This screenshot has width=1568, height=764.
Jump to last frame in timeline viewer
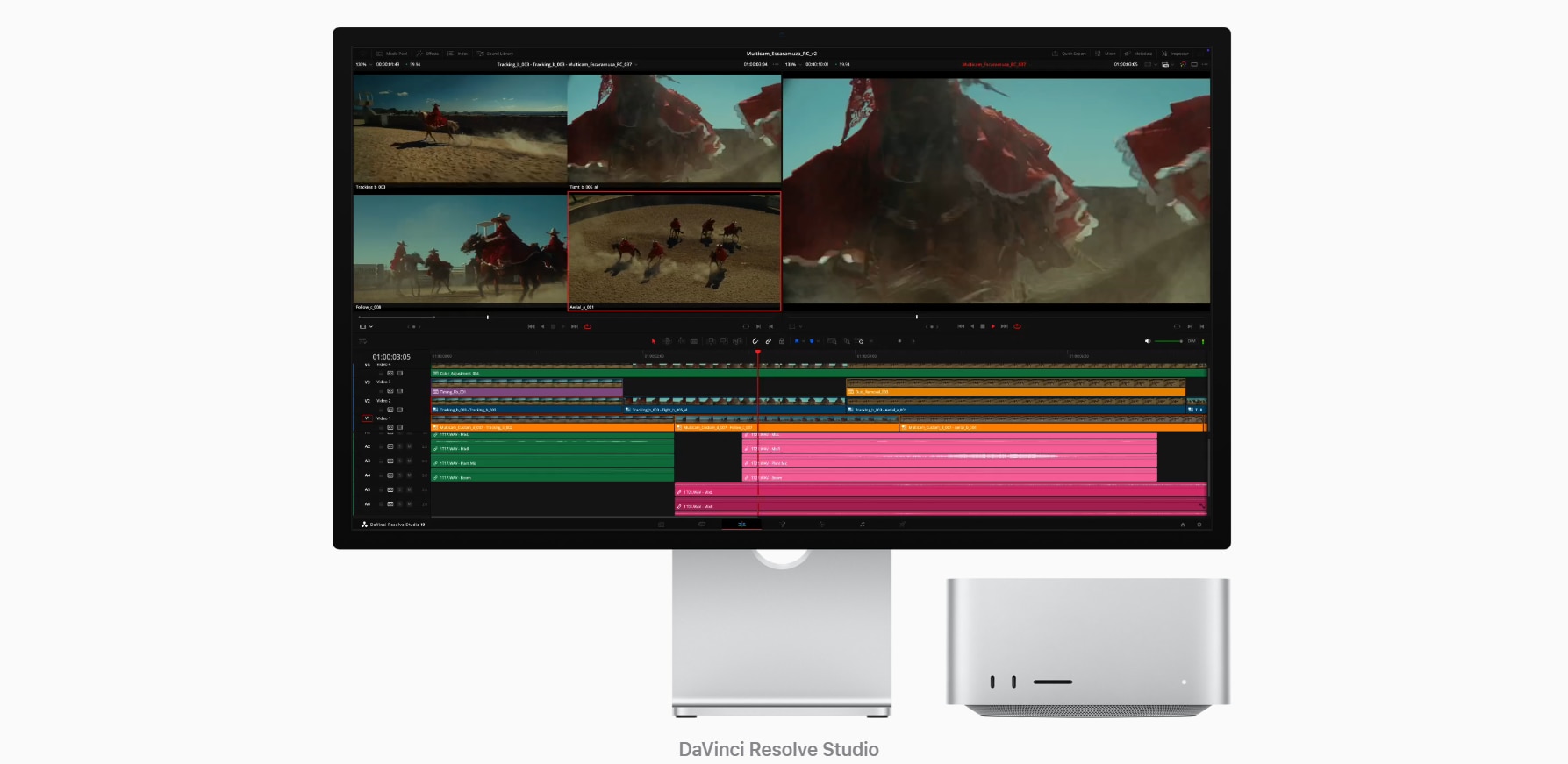click(1005, 326)
